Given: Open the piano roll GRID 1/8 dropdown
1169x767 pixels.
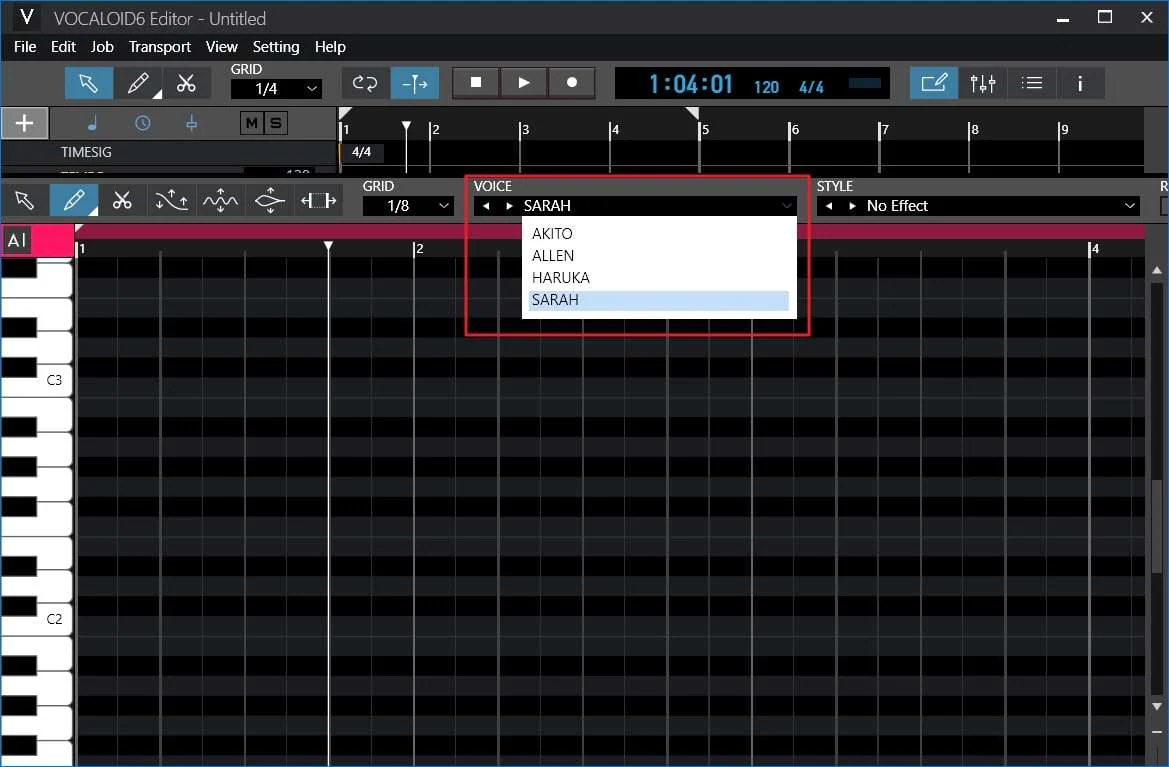Looking at the screenshot, I should click(x=408, y=206).
